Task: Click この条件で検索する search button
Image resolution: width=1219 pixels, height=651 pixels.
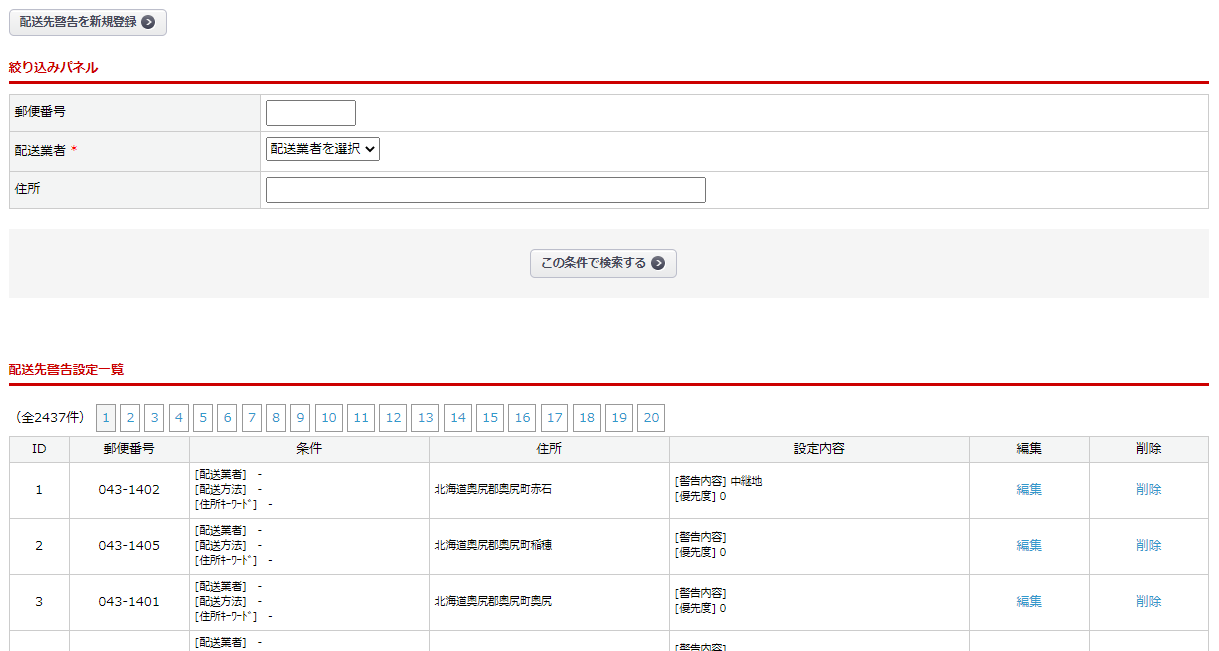Action: point(602,263)
